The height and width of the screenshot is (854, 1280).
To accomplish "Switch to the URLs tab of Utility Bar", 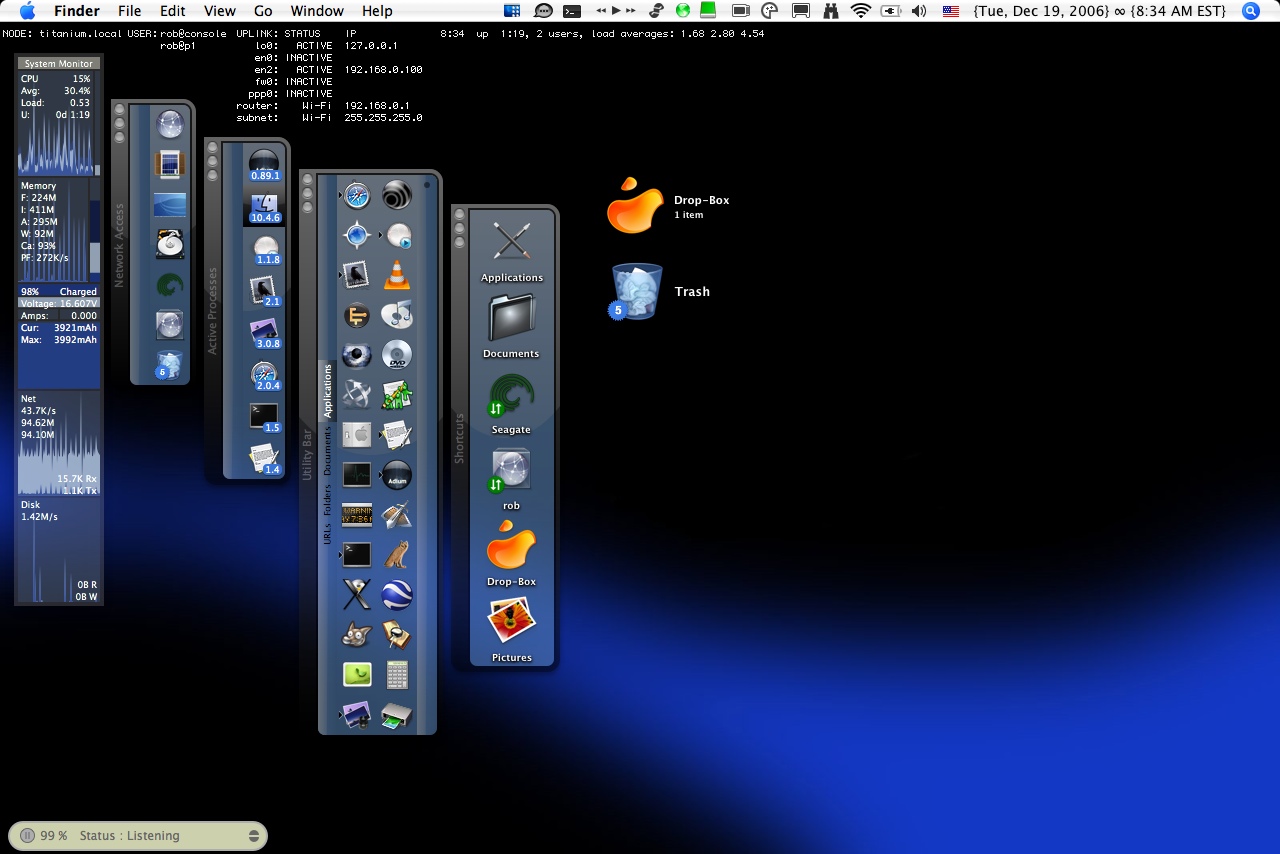I will pyautogui.click(x=327, y=534).
